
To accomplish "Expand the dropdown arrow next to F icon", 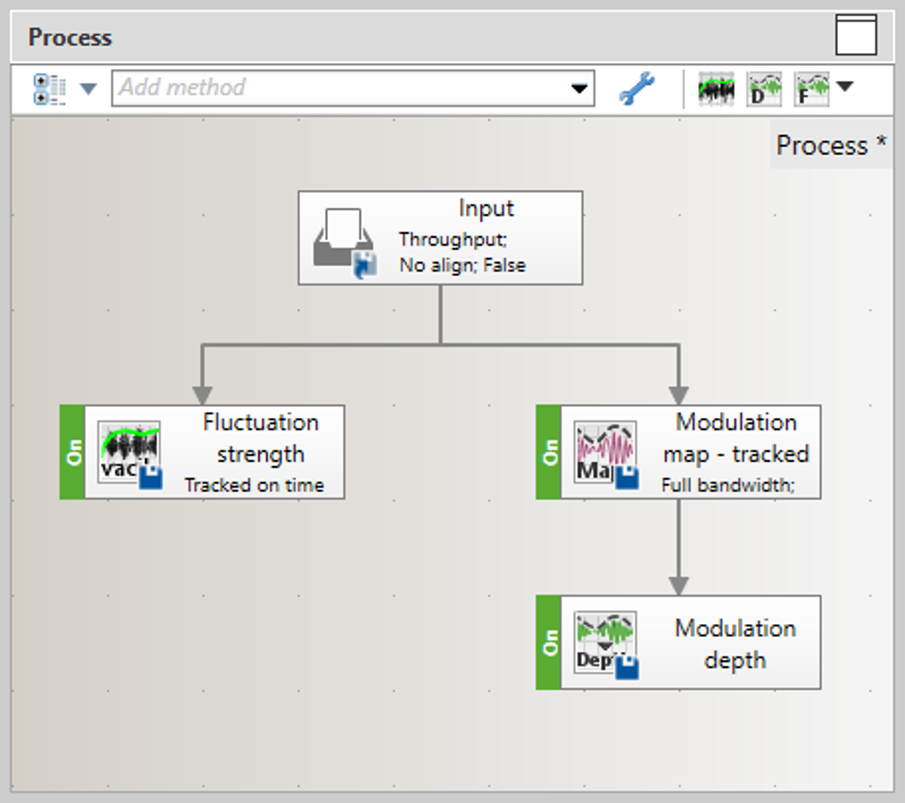I will coord(845,87).
